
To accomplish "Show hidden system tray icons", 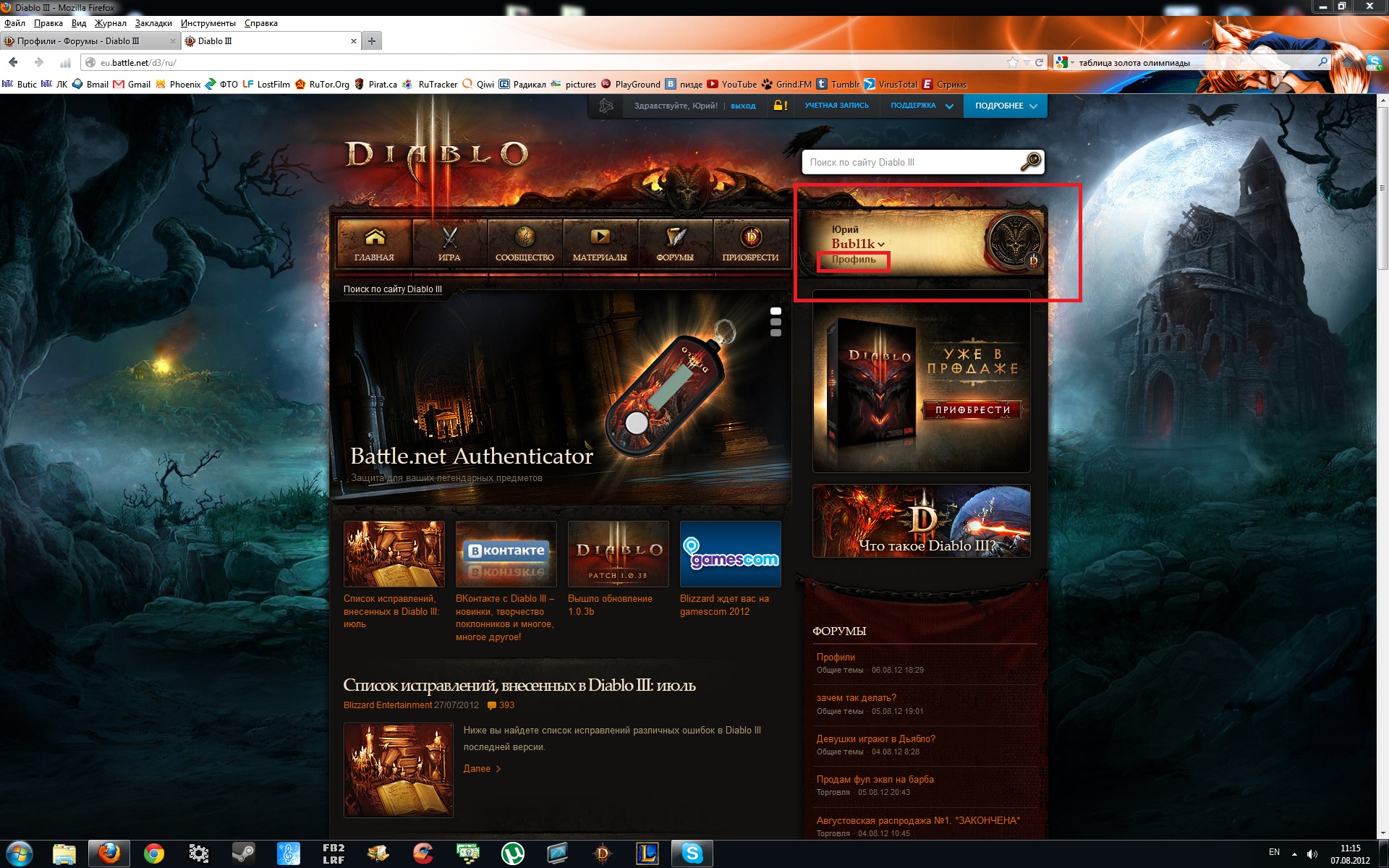I will (x=1294, y=854).
